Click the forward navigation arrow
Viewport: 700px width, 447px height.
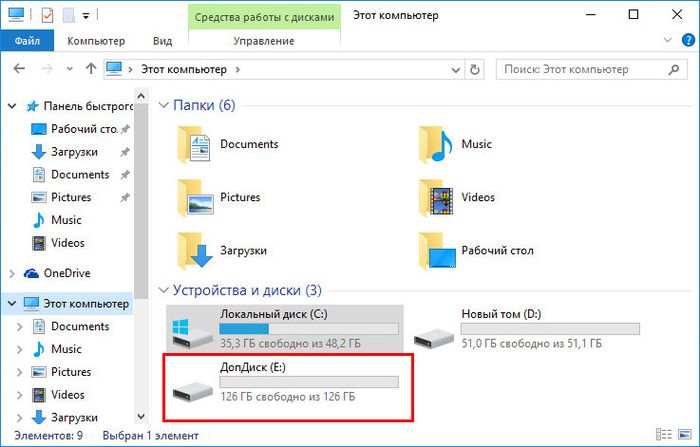click(x=47, y=69)
